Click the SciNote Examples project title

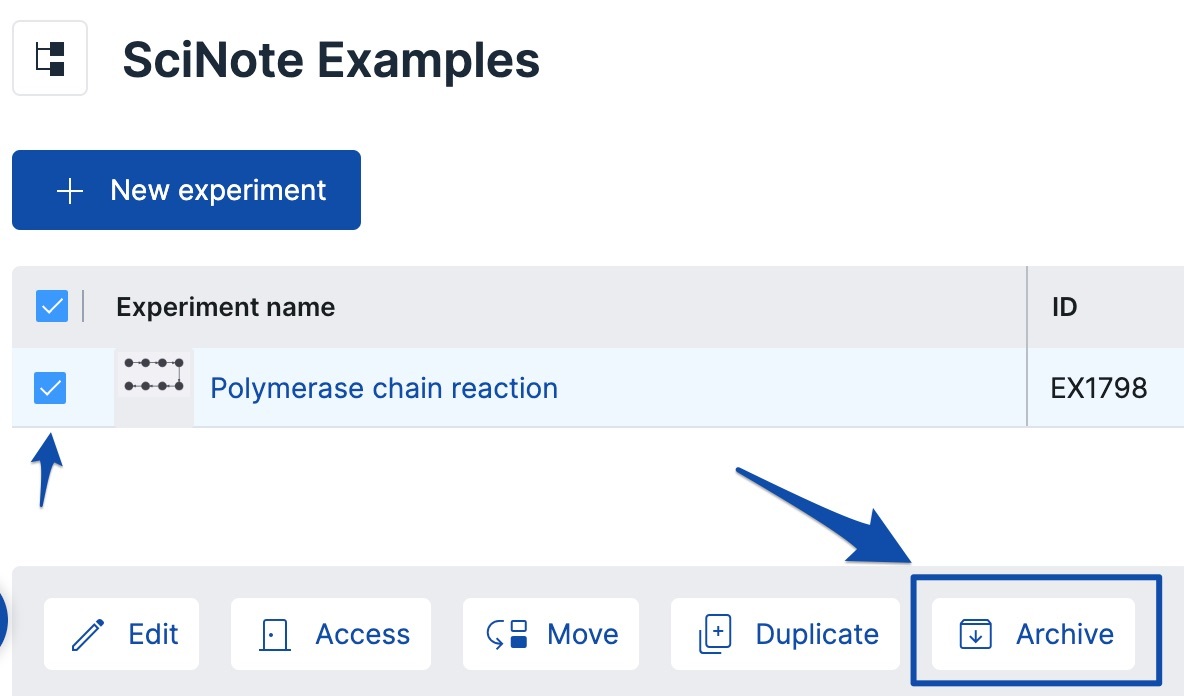(331, 60)
